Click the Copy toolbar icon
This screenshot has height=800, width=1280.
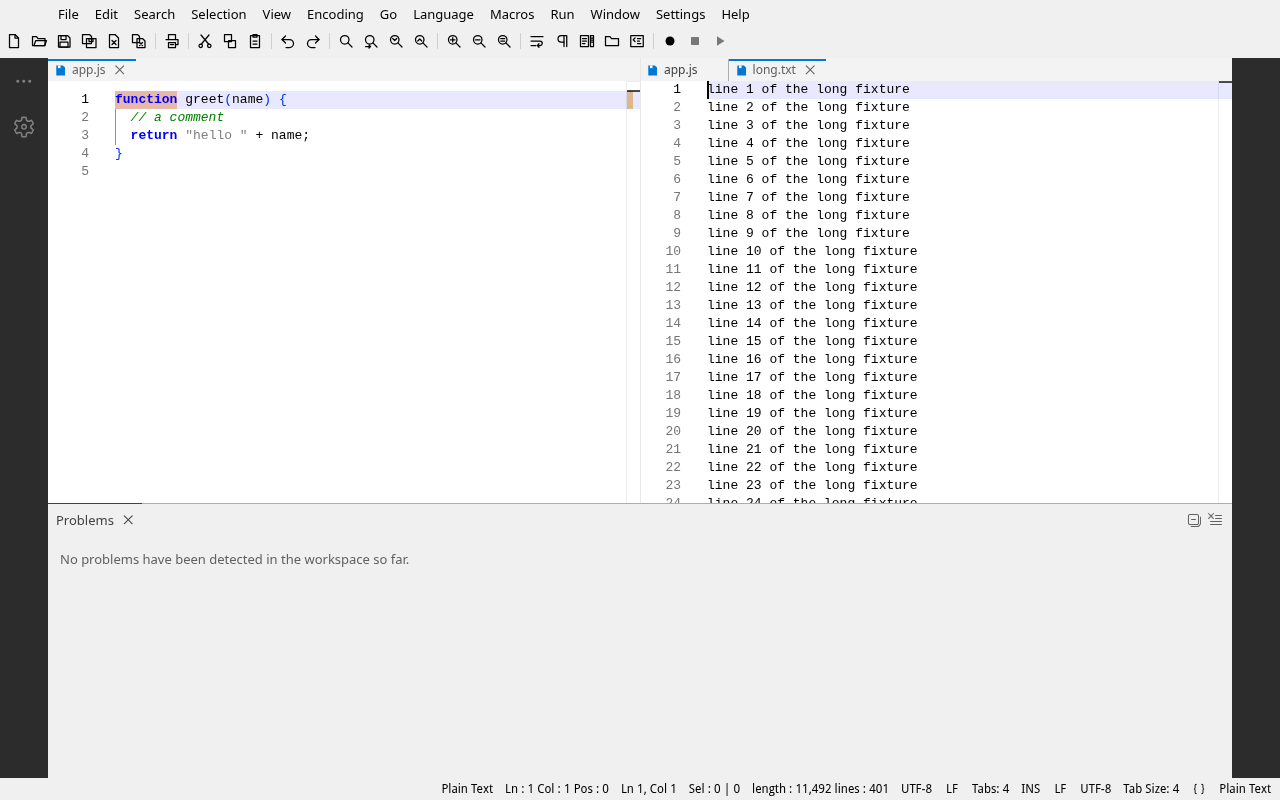(230, 41)
